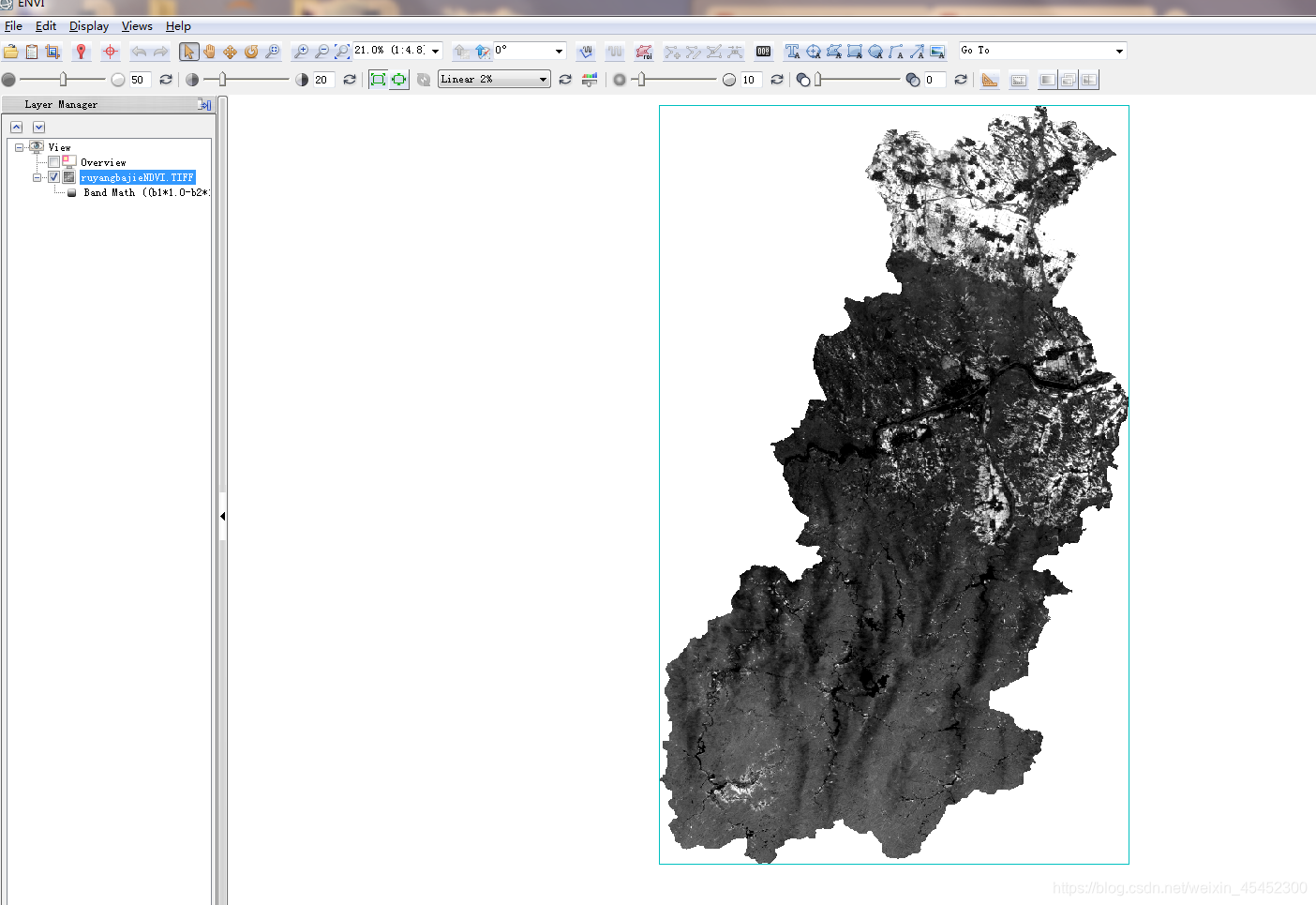Click the Open file folder icon
Screen dimensions: 1316x905
11,52
